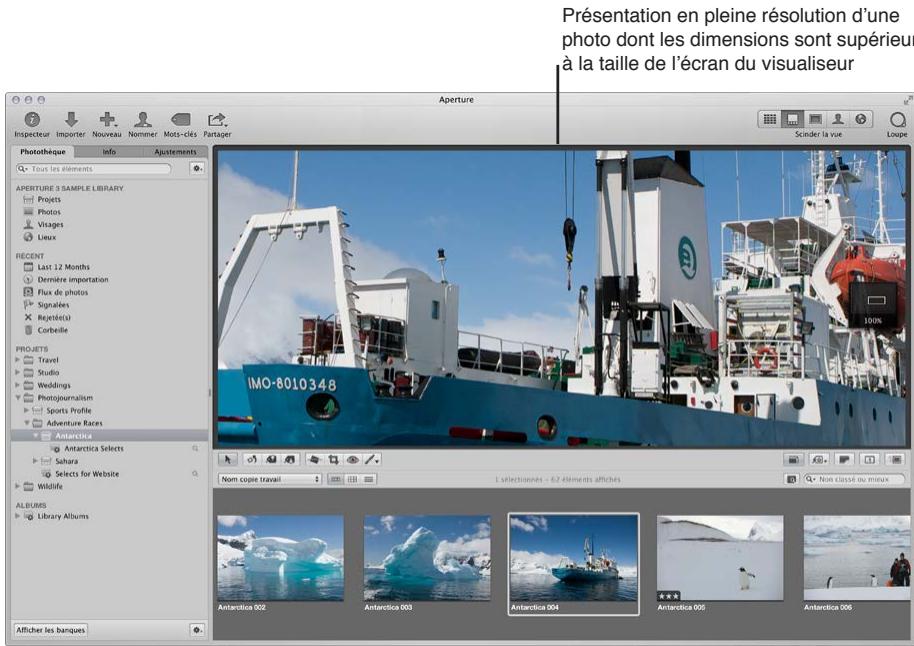Select the Stamp tool

point(290,459)
